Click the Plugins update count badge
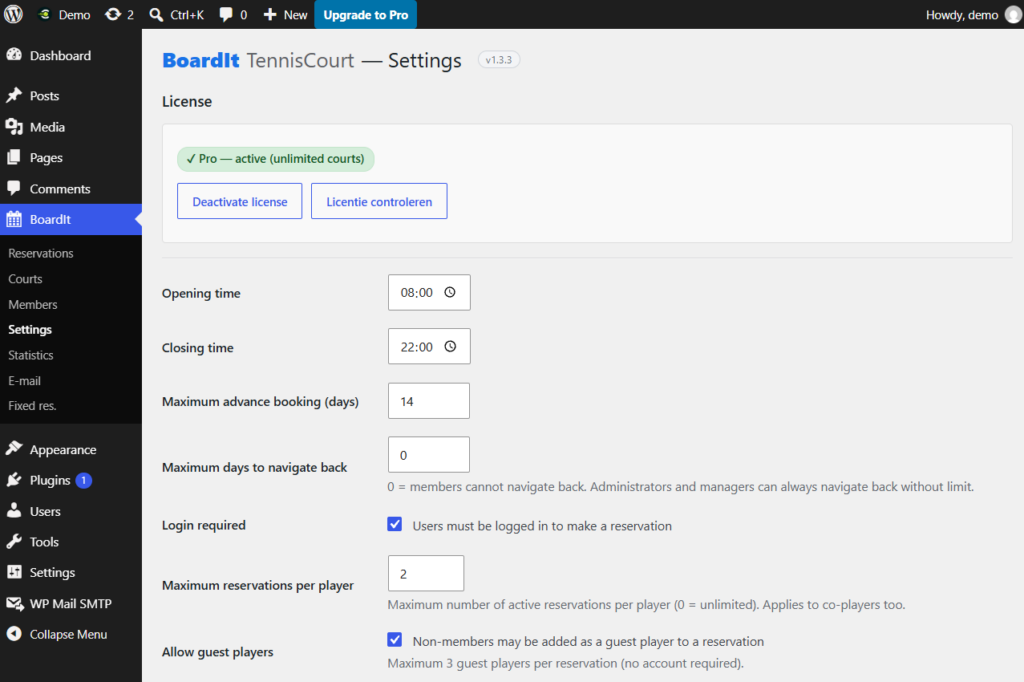Viewport: 1024px width, 682px height. [84, 480]
